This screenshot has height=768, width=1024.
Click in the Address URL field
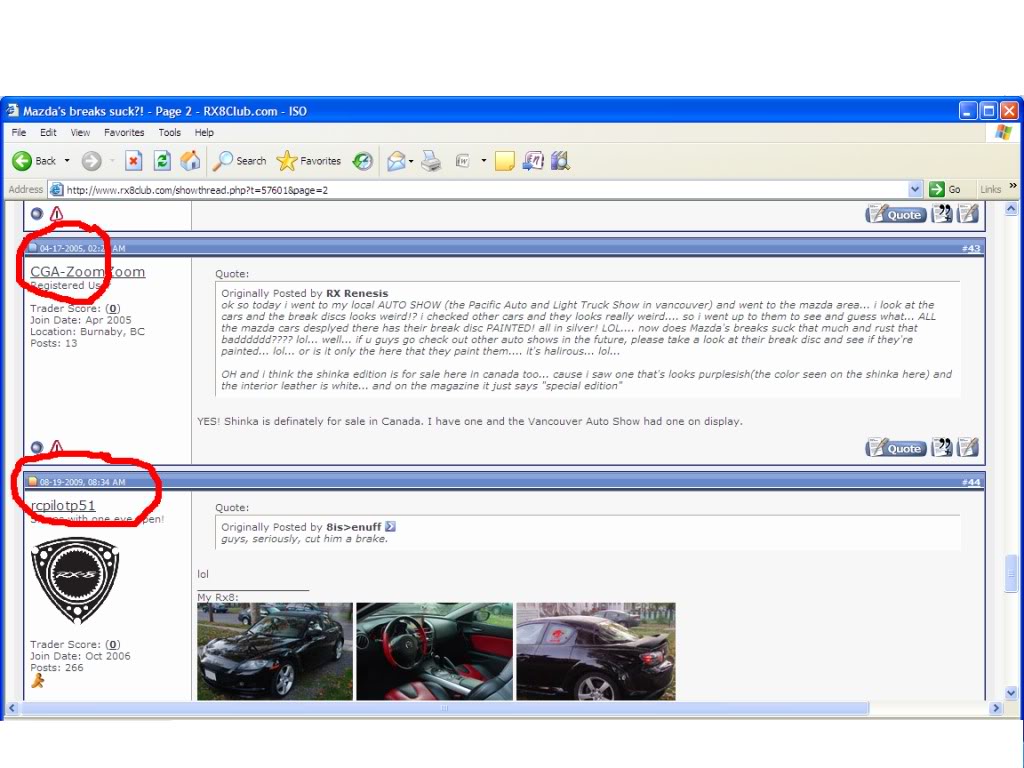pos(483,190)
